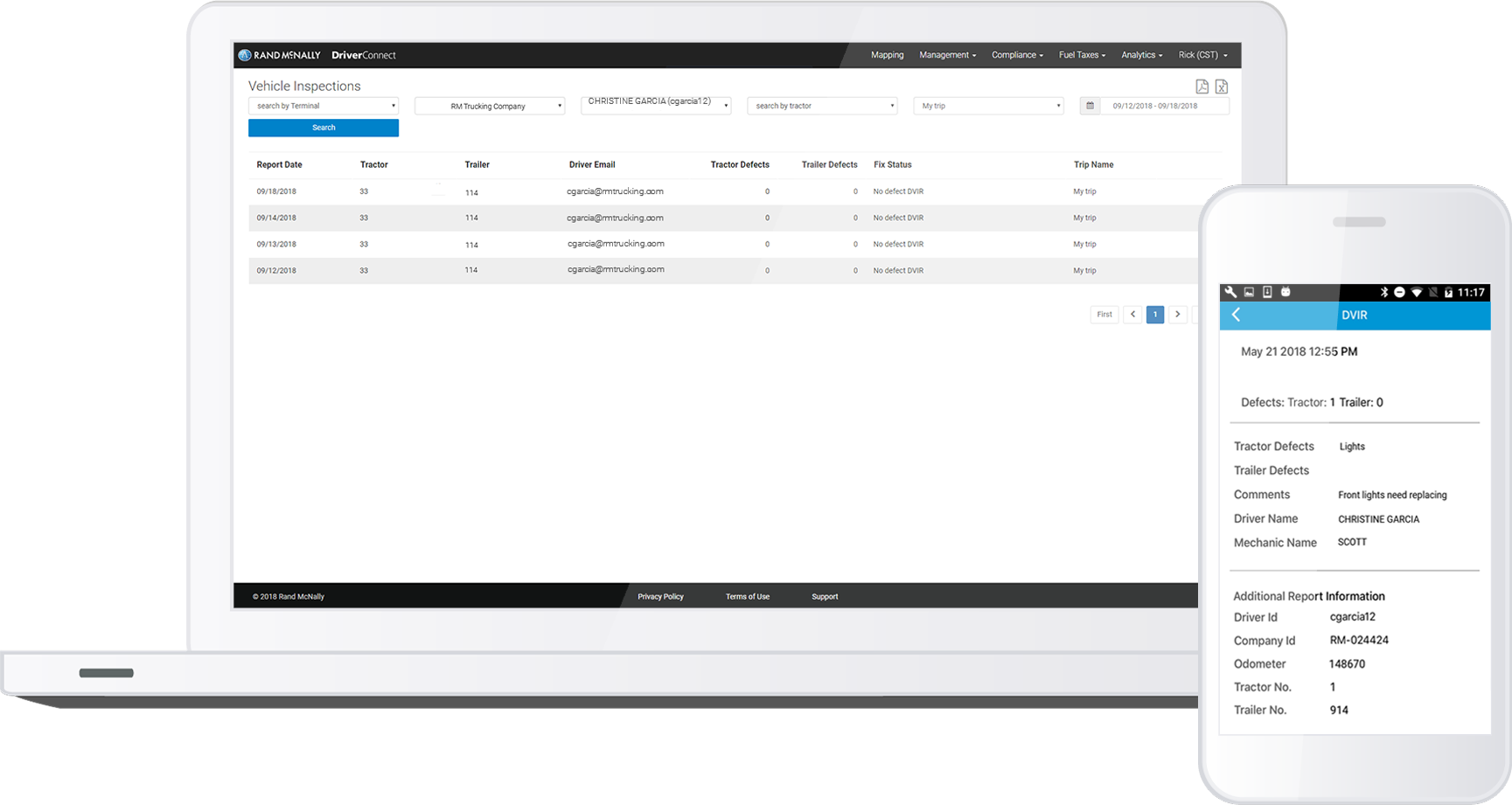Click First pagination button
This screenshot has height=805, width=1512.
(1104, 315)
